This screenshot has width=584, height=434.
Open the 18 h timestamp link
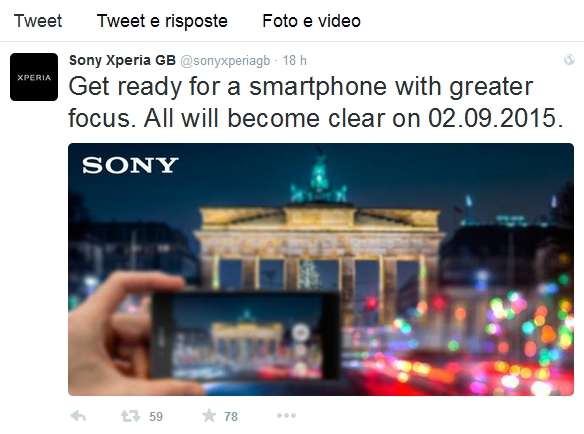click(x=294, y=60)
